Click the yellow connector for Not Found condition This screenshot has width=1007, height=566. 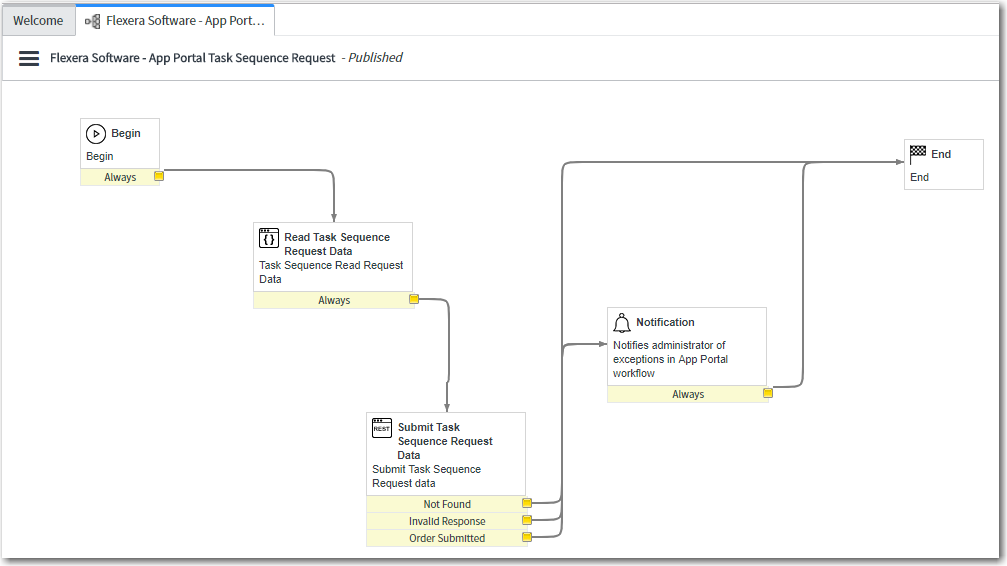pyautogui.click(x=527, y=503)
